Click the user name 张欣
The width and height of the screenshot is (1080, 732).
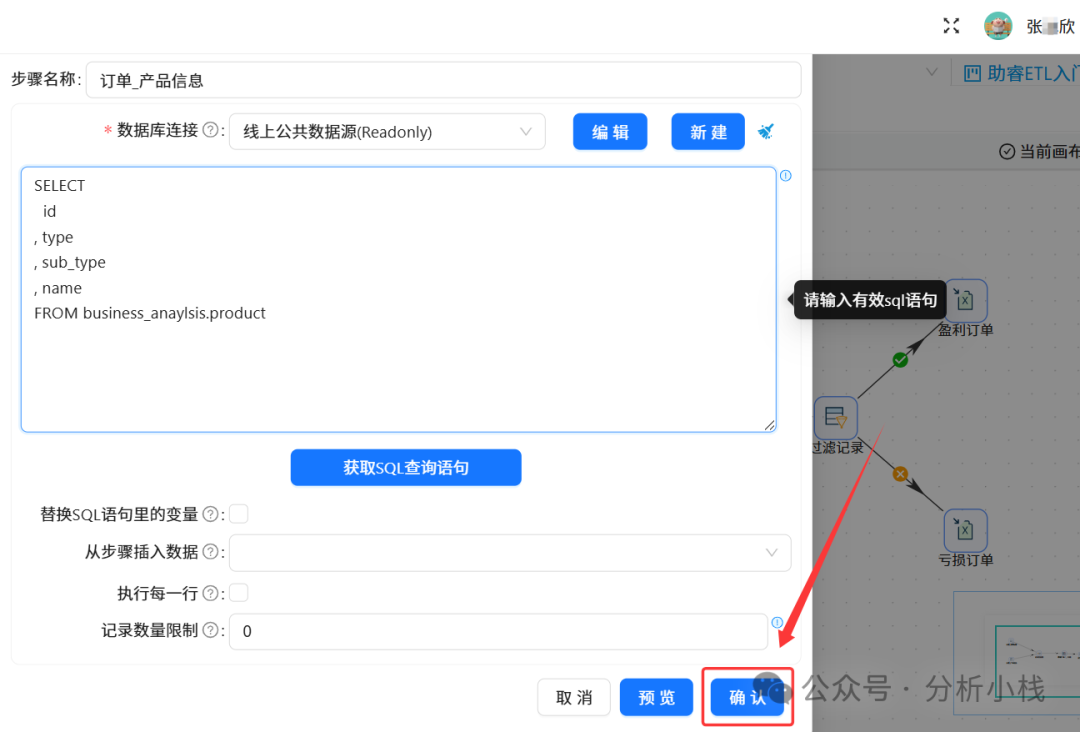coord(1050,26)
